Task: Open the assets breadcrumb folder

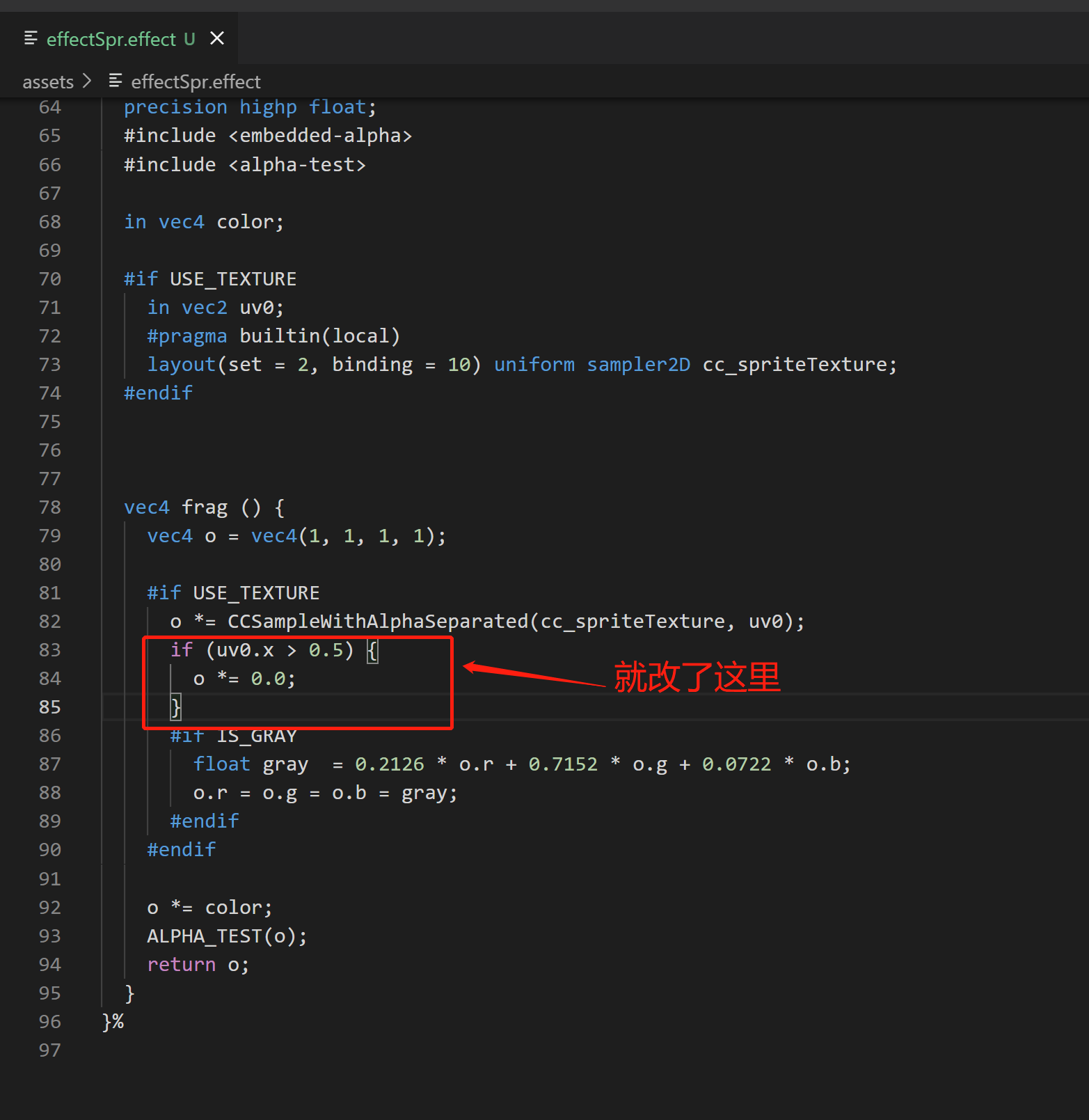Action: click(48, 82)
